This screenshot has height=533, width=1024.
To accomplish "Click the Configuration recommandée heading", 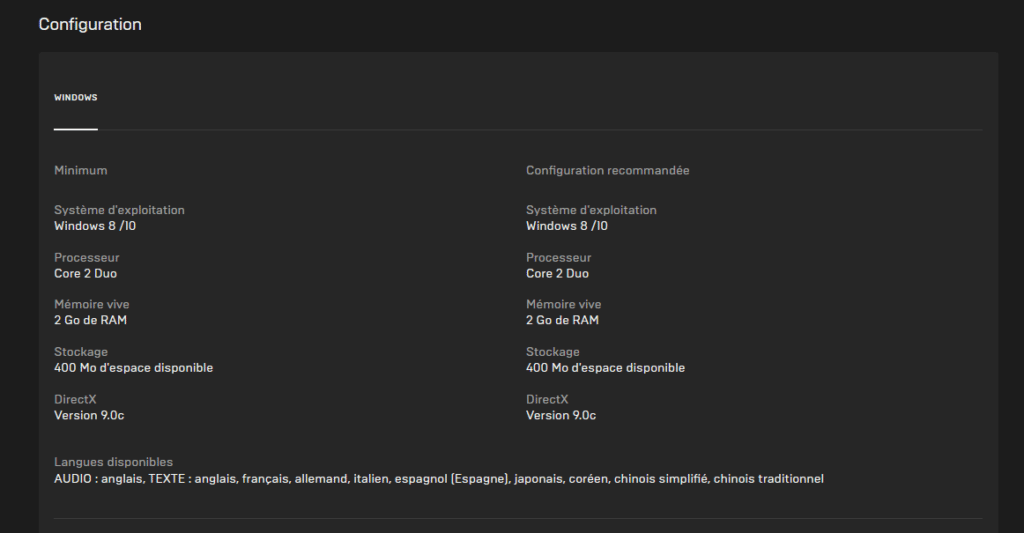I will click(607, 170).
